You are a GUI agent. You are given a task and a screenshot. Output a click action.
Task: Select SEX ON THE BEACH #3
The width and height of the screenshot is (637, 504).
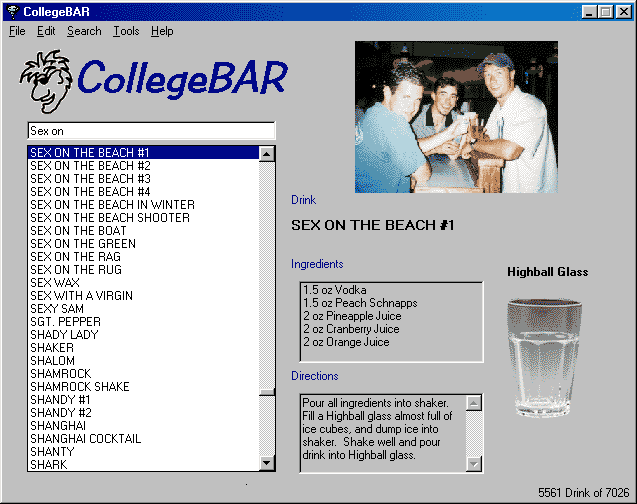(143, 179)
